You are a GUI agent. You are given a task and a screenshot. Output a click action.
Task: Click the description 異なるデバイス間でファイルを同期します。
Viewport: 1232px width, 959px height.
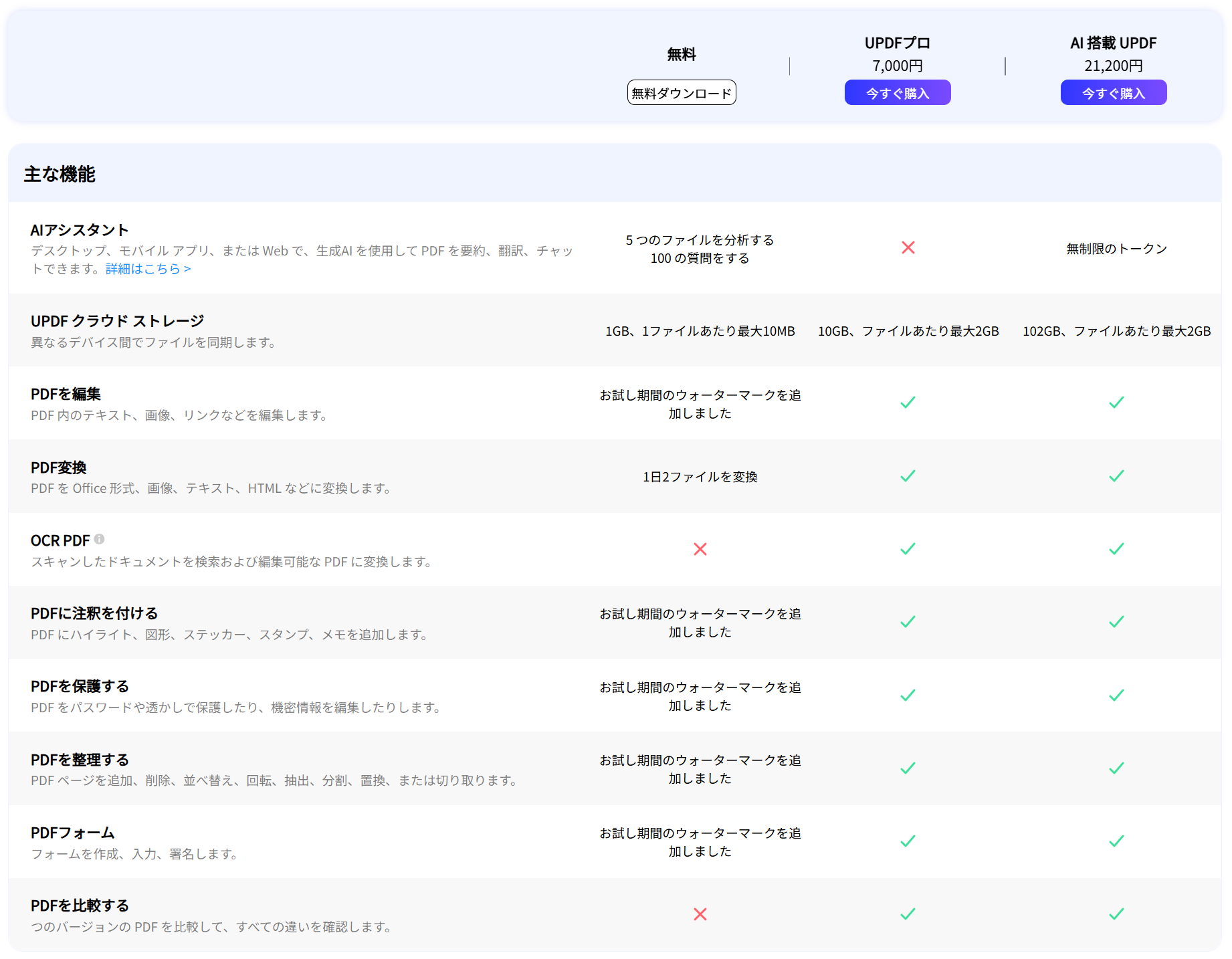pos(154,342)
